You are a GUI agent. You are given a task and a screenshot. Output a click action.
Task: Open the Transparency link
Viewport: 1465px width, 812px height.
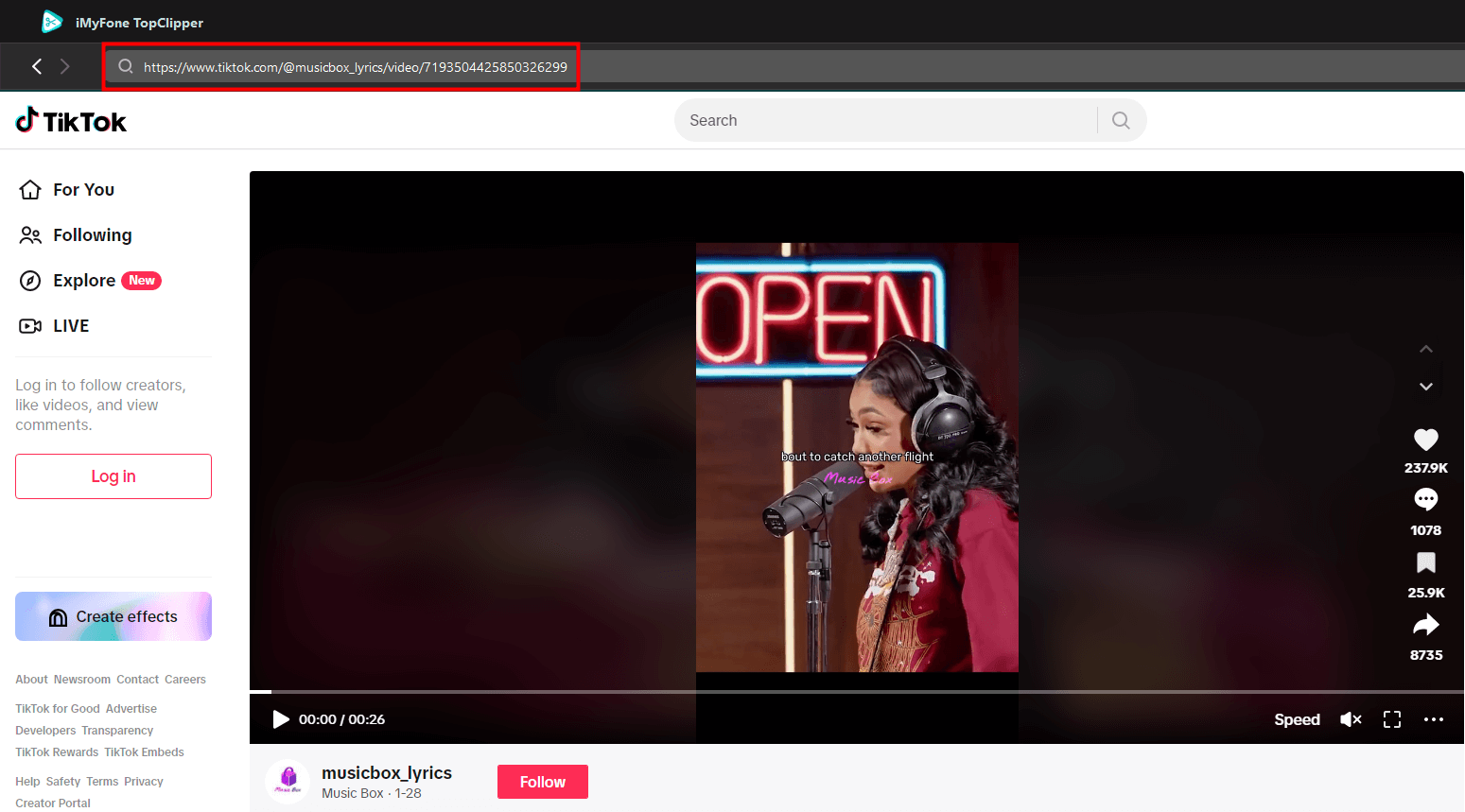(x=117, y=731)
